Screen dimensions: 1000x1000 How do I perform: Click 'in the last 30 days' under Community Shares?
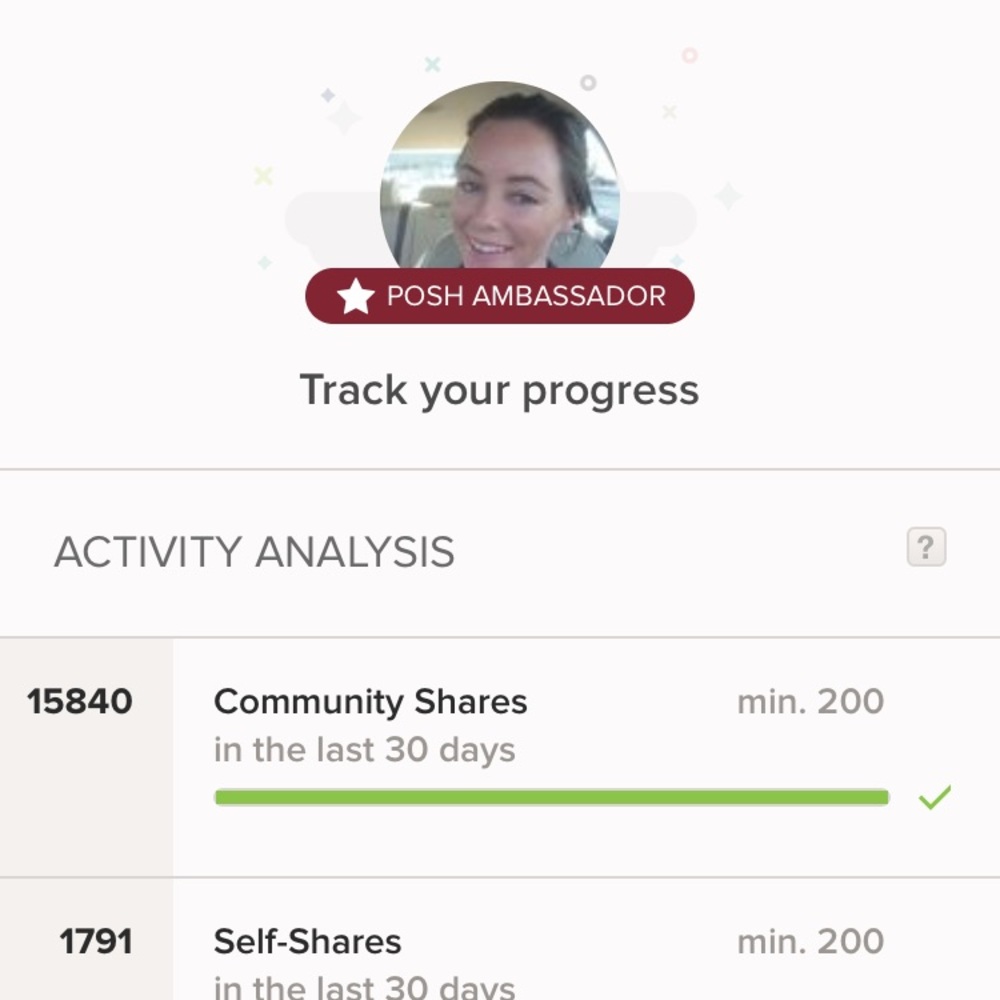(x=364, y=750)
